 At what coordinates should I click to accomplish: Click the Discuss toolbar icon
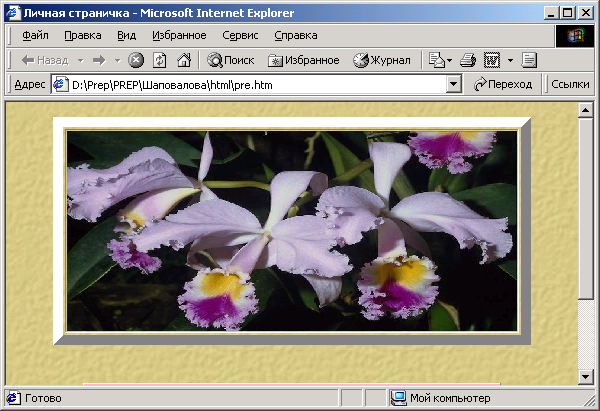click(529, 60)
